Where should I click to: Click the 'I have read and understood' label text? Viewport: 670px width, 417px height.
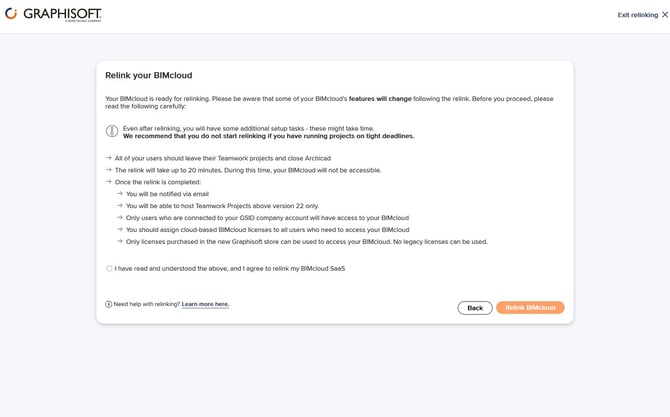tap(229, 268)
